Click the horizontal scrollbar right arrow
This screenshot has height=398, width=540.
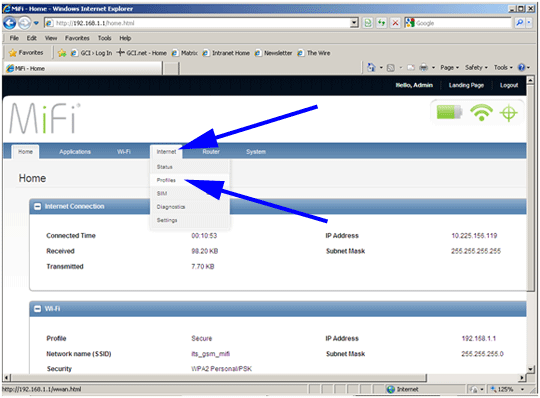(x=522, y=378)
